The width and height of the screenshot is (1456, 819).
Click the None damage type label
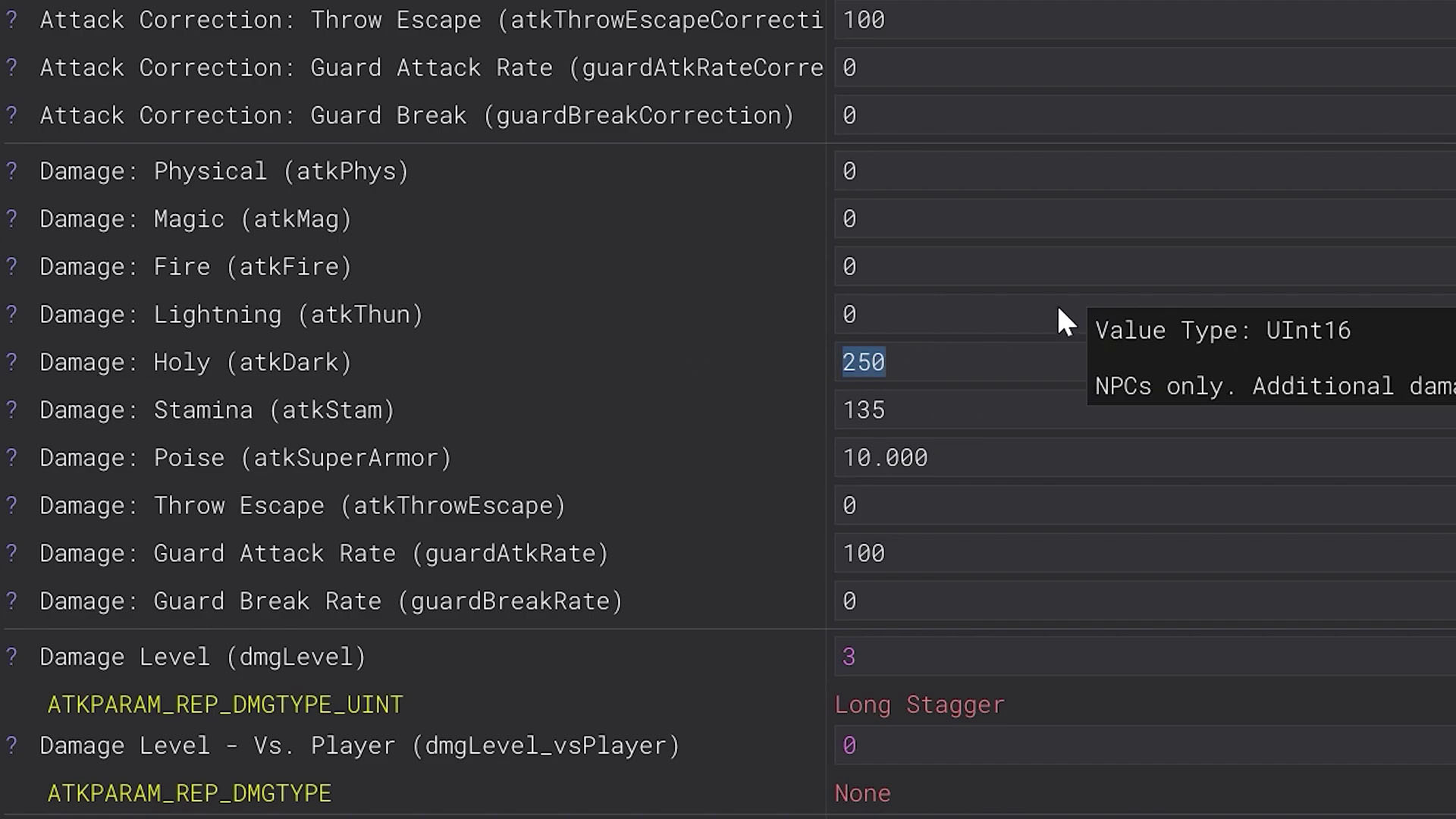click(x=862, y=793)
